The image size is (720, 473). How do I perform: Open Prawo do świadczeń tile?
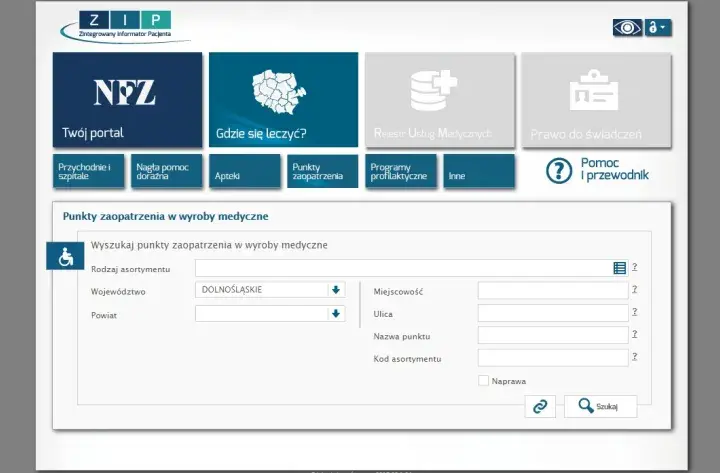(596, 100)
